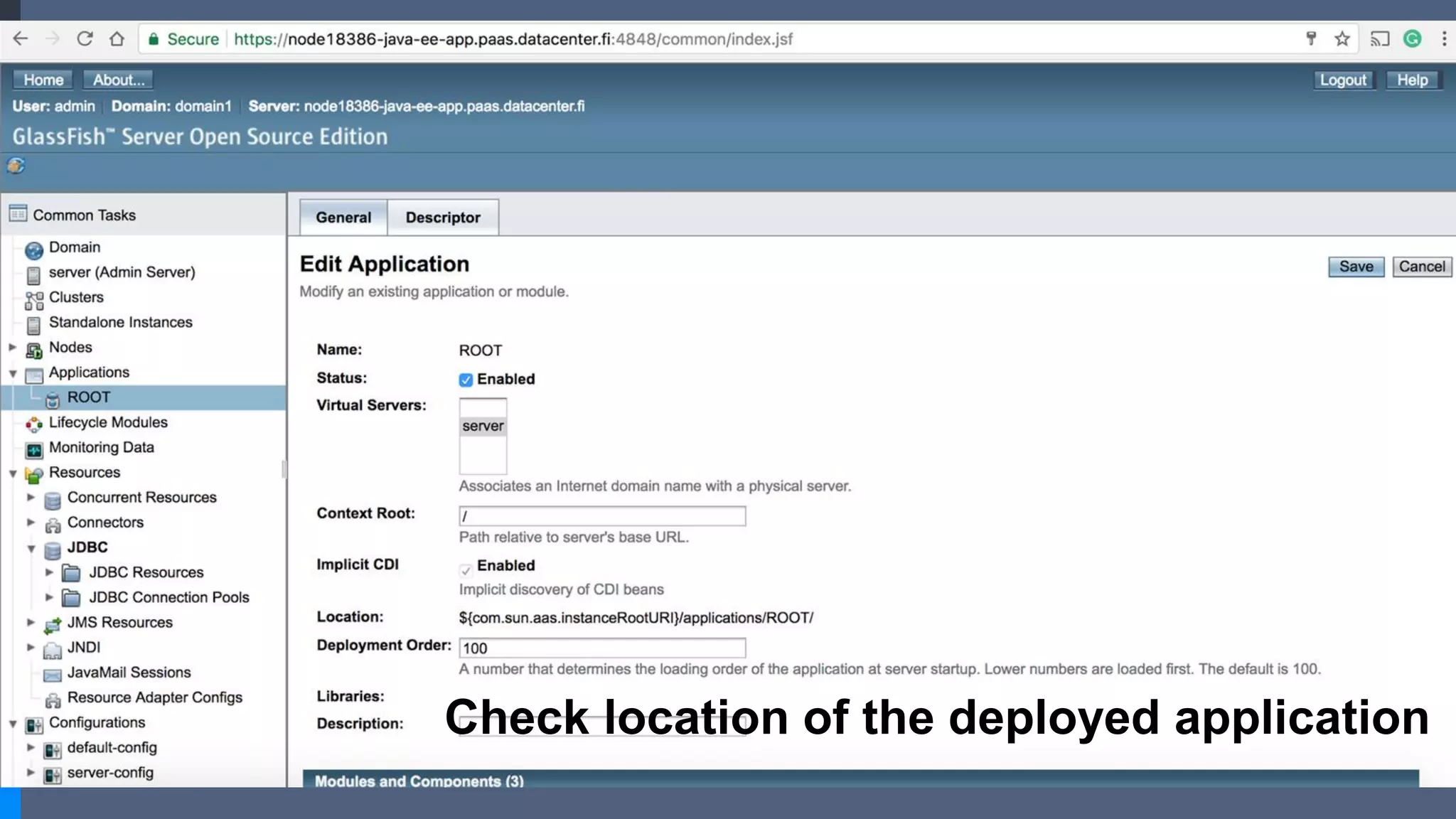The image size is (1456, 819).
Task: Click the JDBC database icon
Action: pos(52,550)
